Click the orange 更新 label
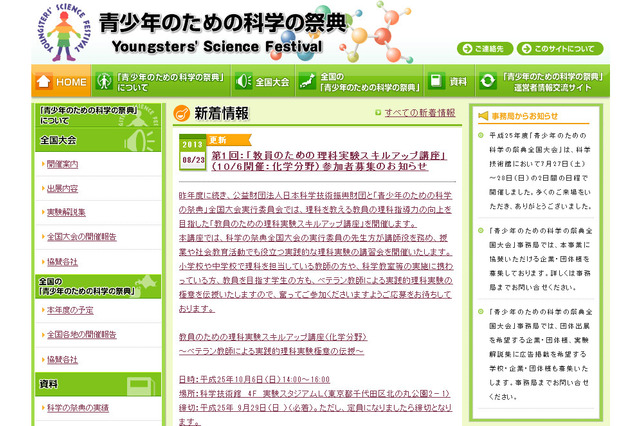 pos(229,140)
